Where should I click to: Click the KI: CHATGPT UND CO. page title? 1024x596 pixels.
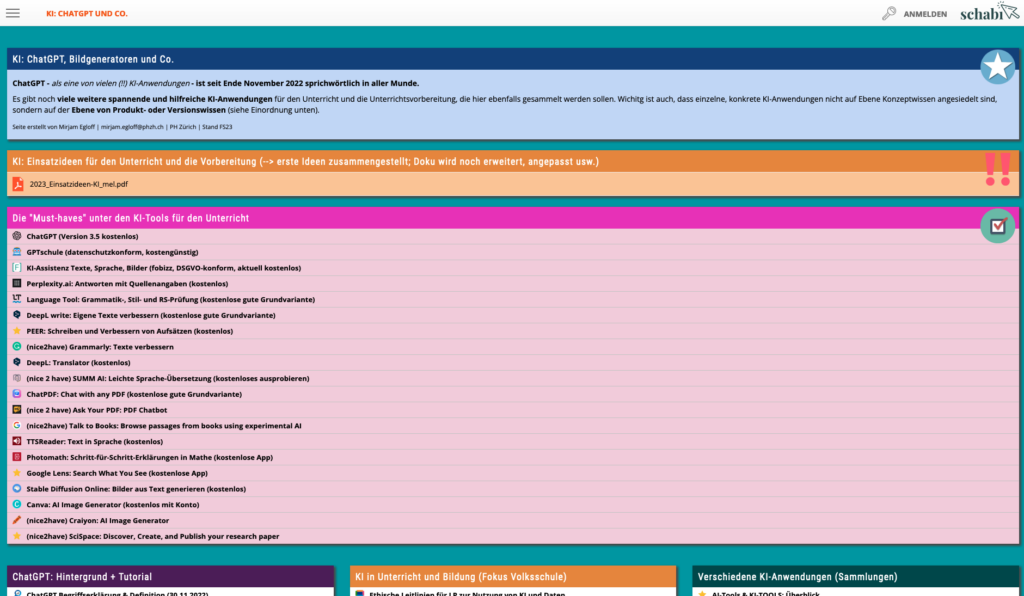pos(87,14)
